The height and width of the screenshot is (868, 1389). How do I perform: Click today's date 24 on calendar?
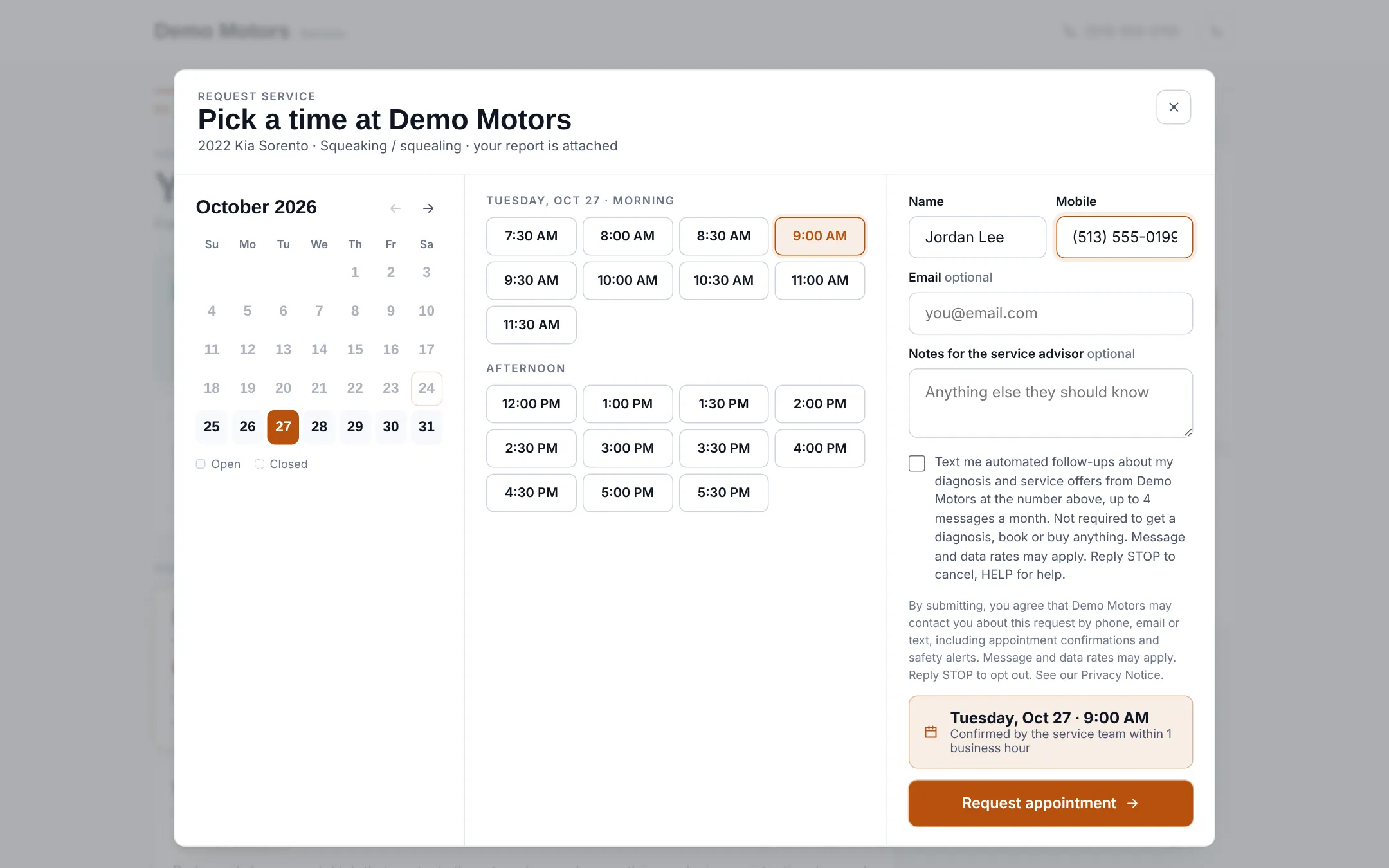(x=426, y=388)
